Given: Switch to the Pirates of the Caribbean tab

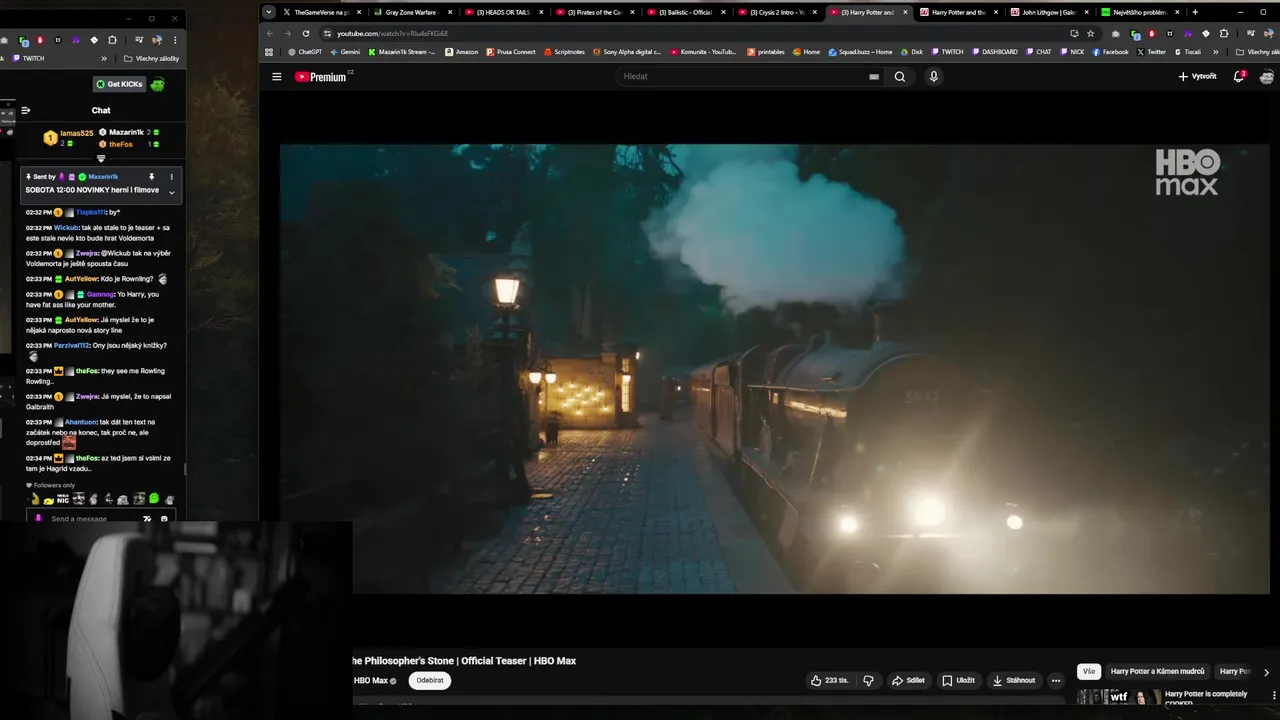Looking at the screenshot, I should coord(595,12).
